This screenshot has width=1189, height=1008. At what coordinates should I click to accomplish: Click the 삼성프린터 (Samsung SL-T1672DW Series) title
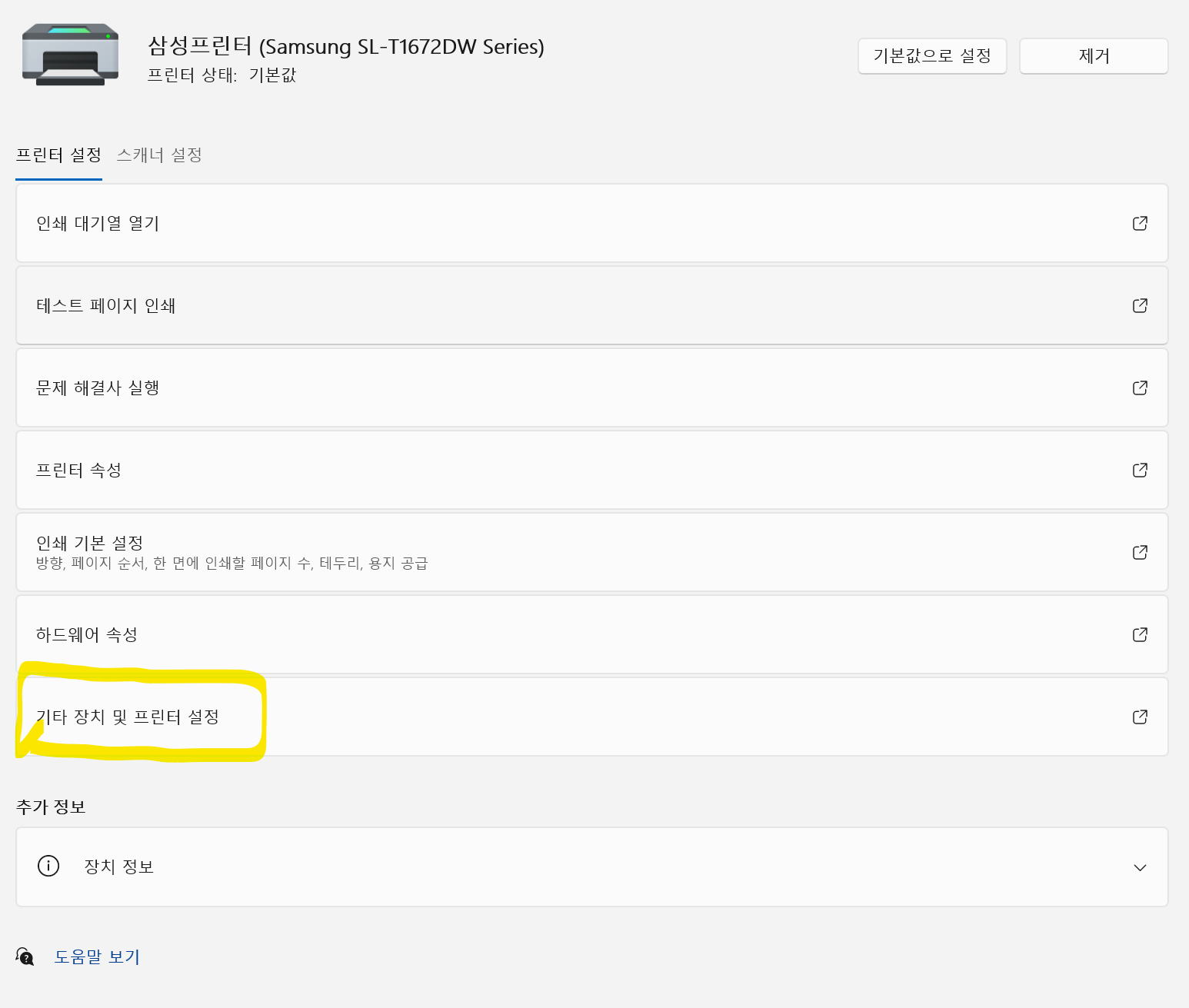346,46
